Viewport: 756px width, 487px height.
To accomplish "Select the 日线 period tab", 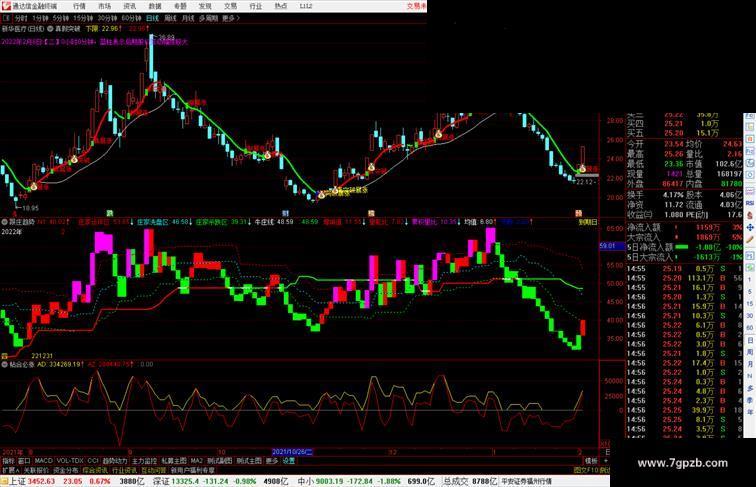I will tap(152, 18).
